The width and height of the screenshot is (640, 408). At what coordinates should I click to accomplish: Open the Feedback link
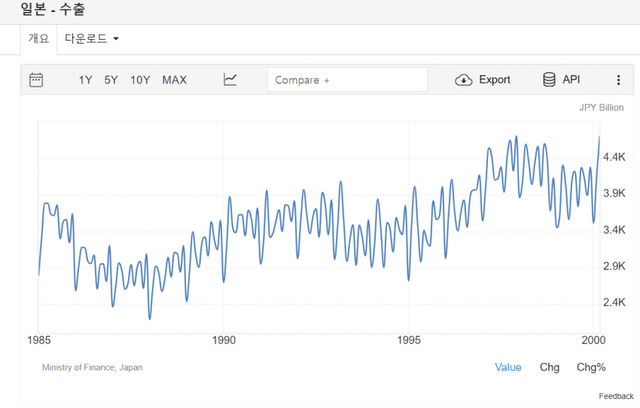[x=616, y=397]
